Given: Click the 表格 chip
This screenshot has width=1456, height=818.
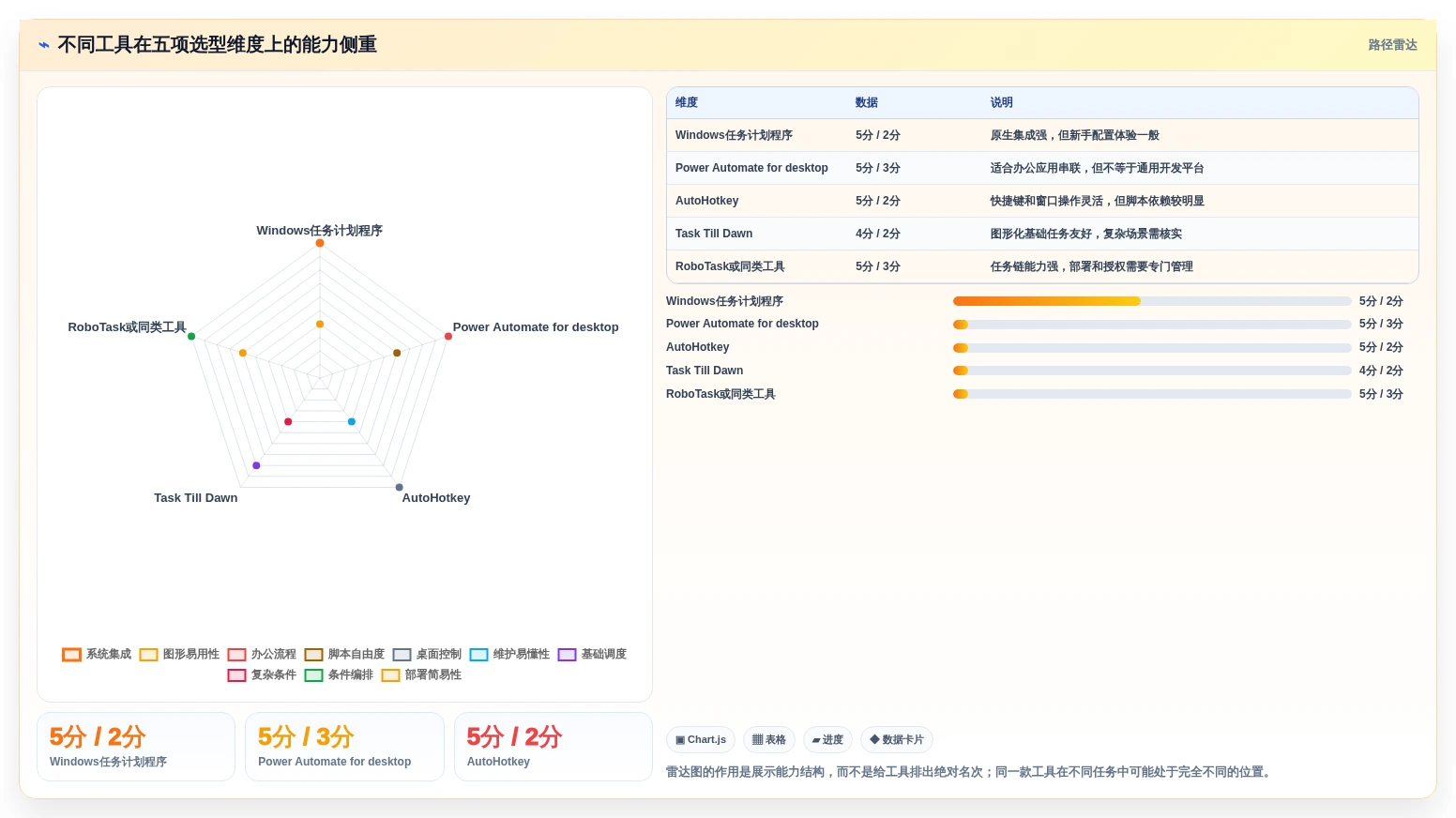Looking at the screenshot, I should pos(769,740).
